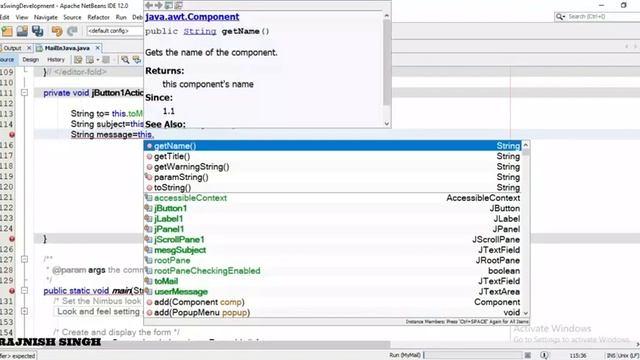This screenshot has height=360, width=640.
Task: Open the Refactor menu
Action: click(x=98, y=18)
